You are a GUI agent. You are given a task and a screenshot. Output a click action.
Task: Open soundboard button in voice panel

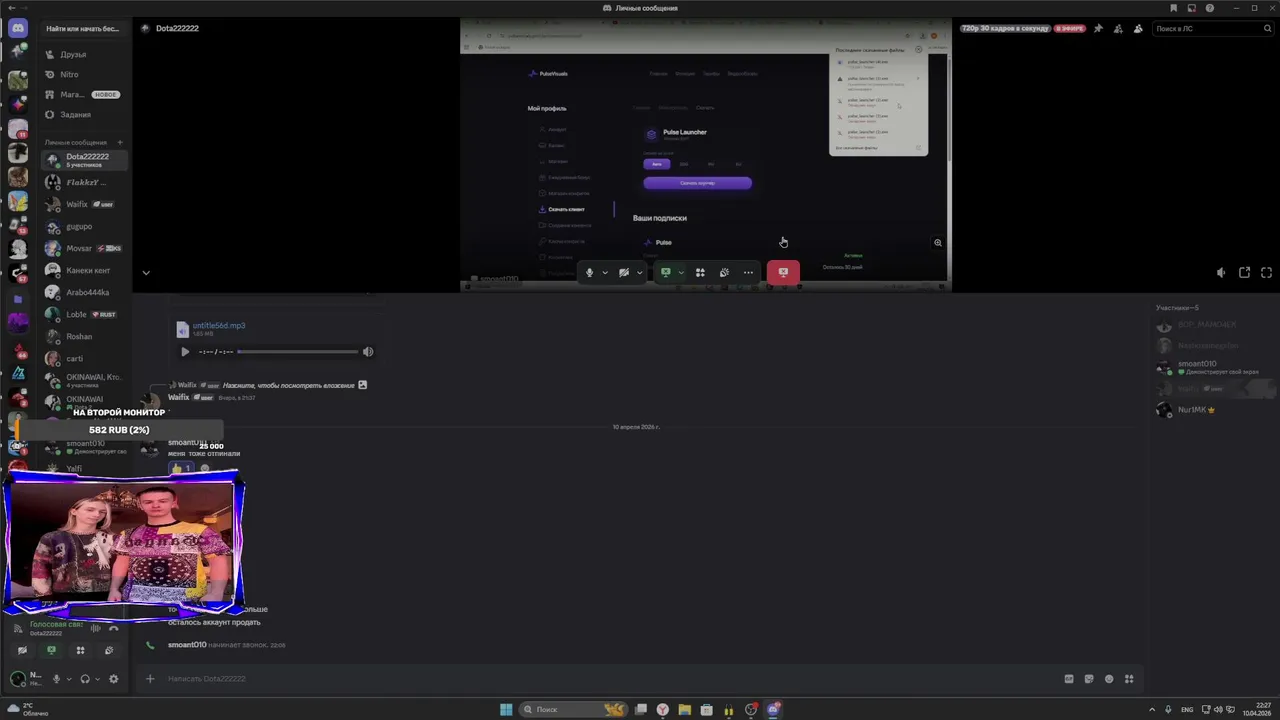coord(109,650)
